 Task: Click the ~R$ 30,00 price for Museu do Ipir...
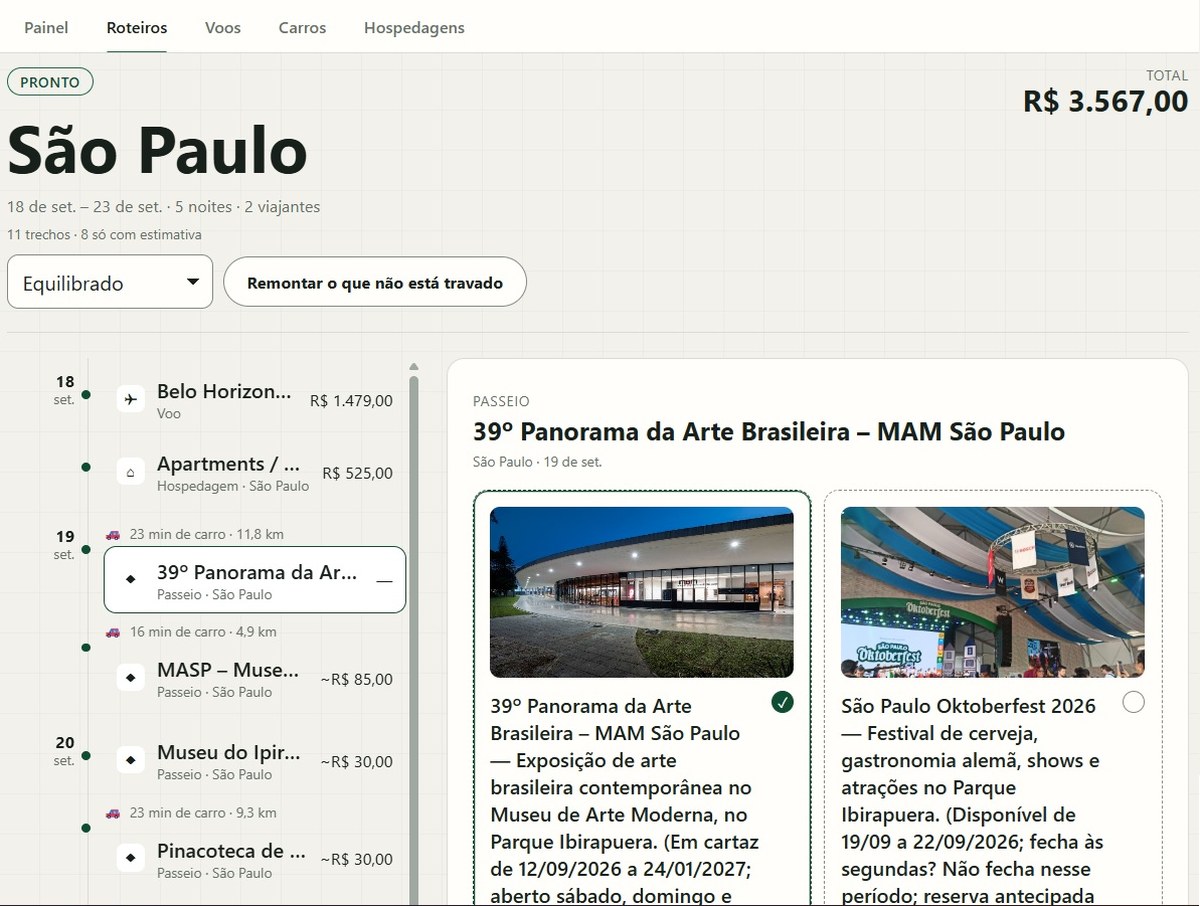(356, 761)
